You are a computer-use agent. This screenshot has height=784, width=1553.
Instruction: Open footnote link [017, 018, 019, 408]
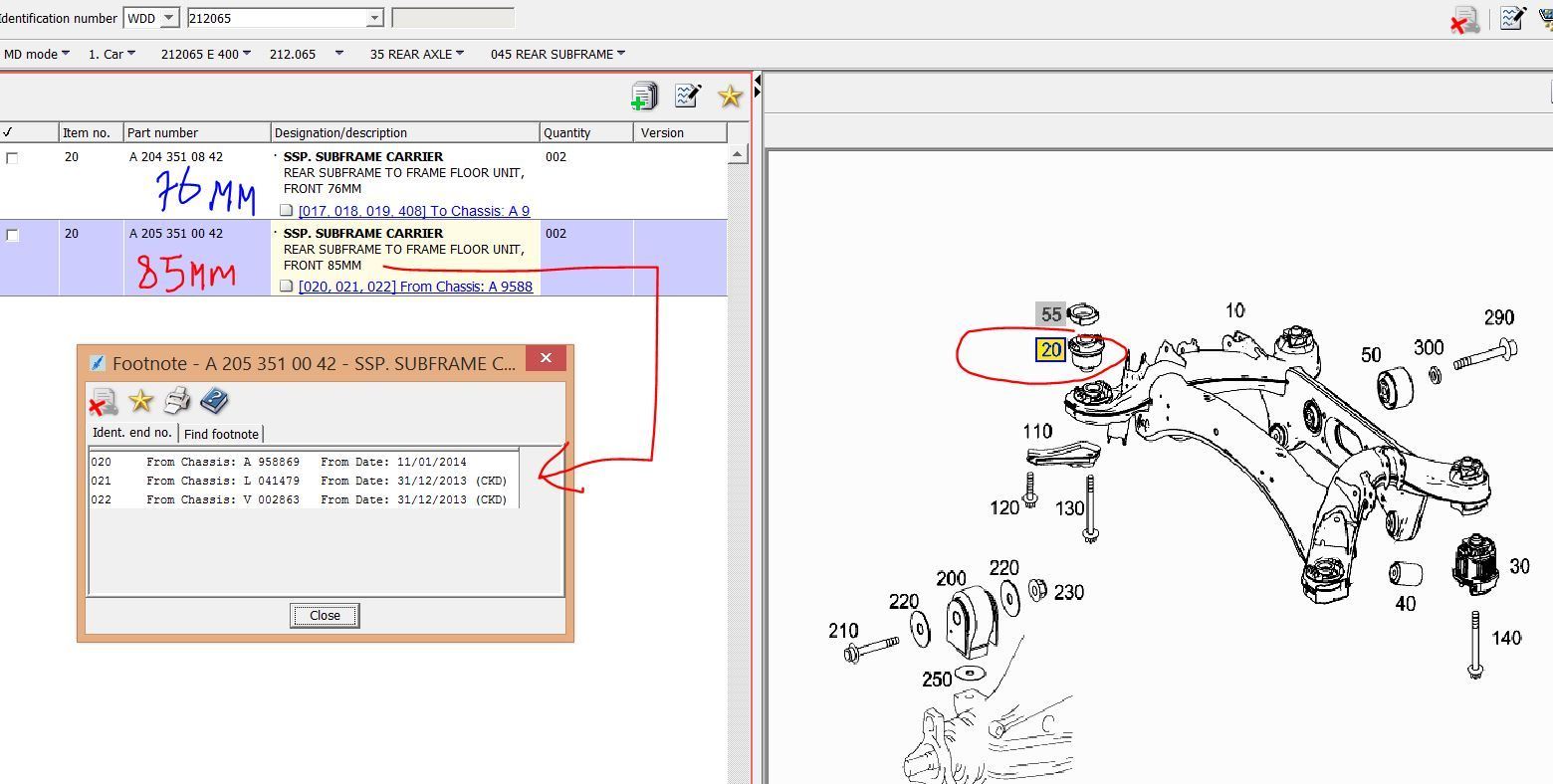[x=413, y=211]
